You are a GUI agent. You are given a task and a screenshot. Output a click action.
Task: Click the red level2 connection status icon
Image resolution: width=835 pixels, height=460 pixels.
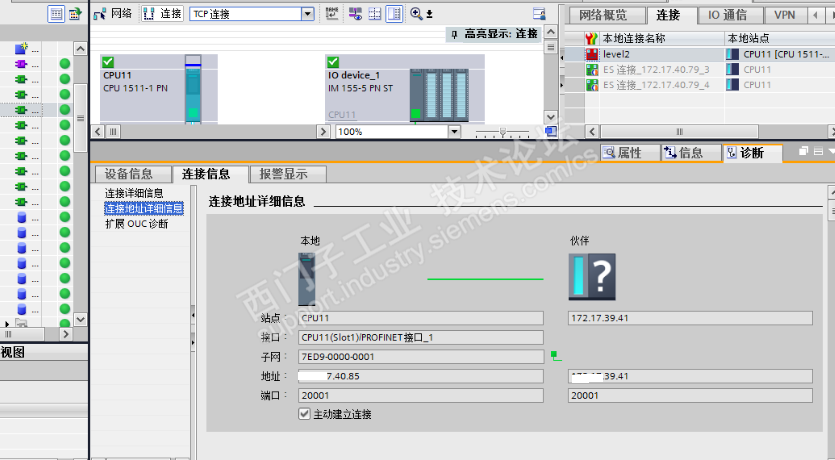click(592, 54)
